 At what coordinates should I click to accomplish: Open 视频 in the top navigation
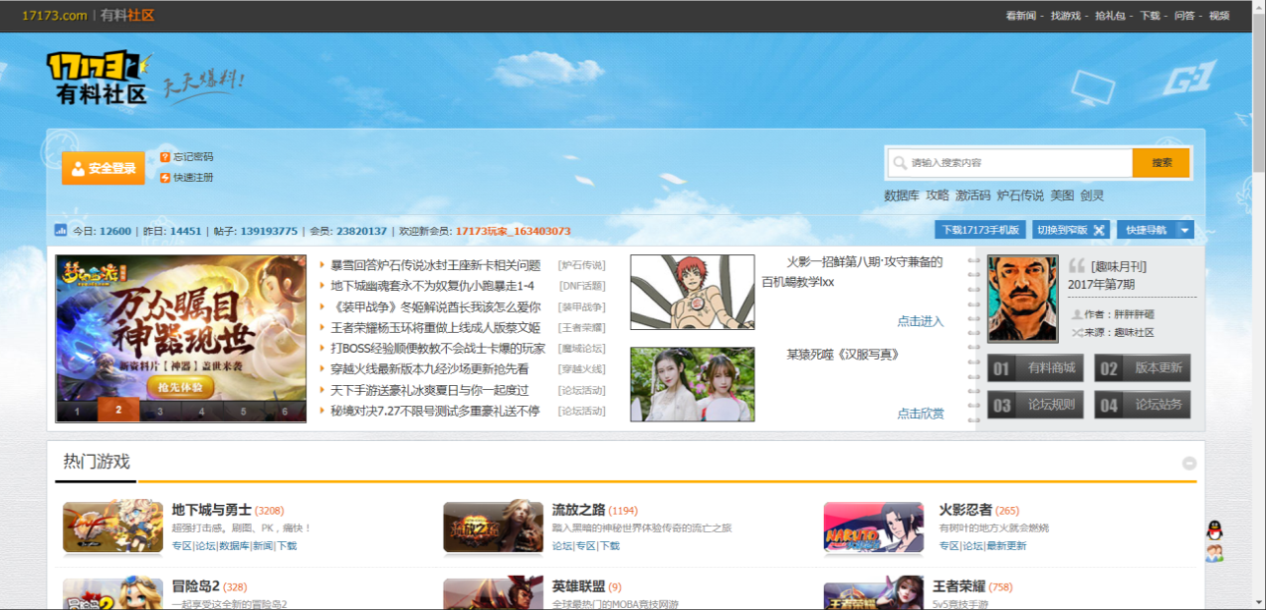(x=1219, y=16)
